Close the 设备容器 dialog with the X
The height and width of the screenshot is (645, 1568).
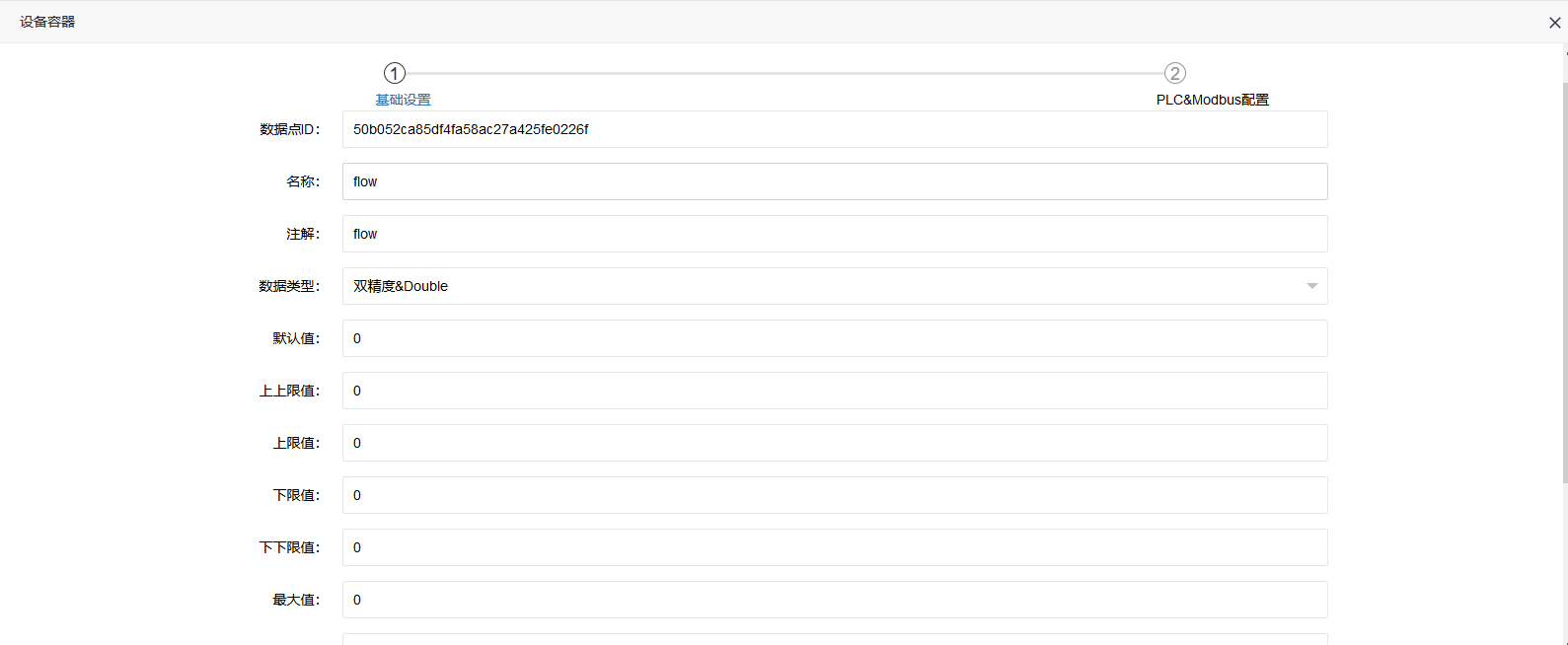(x=1554, y=23)
